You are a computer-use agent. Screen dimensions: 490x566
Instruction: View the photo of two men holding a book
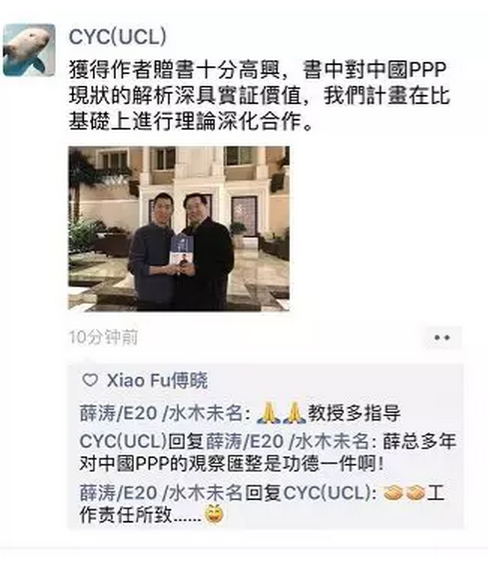(x=179, y=228)
